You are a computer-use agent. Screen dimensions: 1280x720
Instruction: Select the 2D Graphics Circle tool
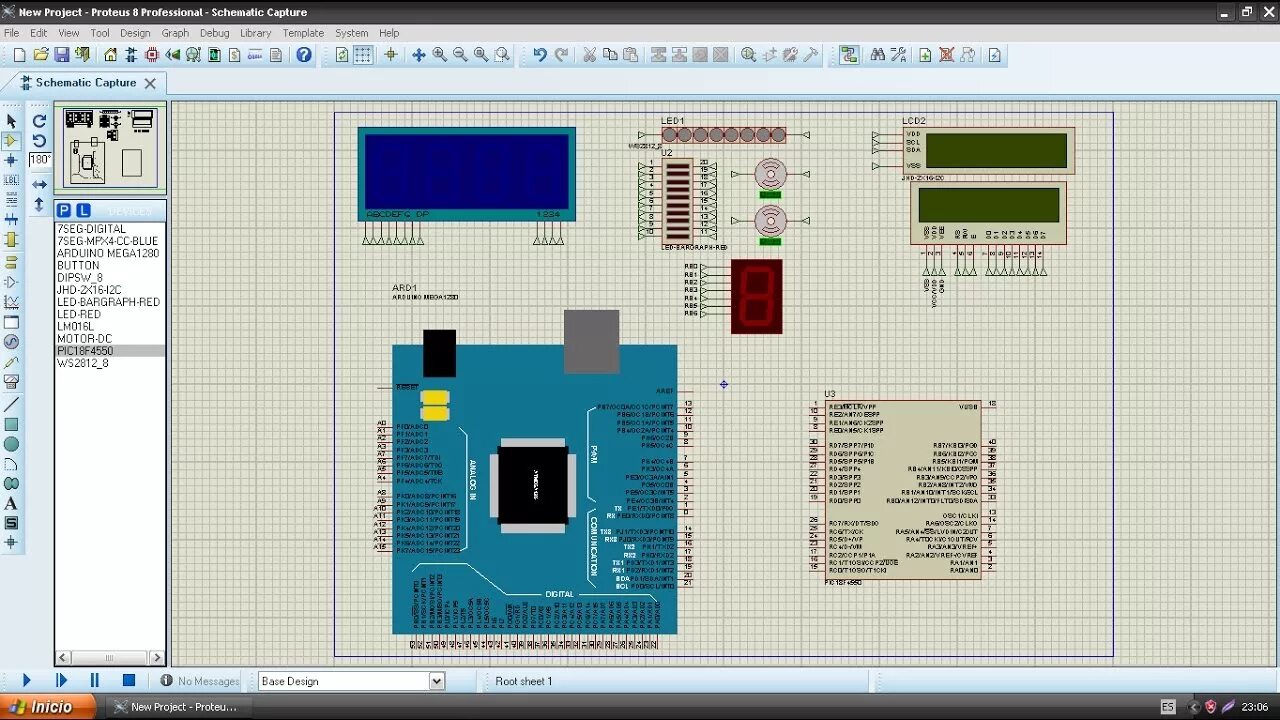[x=11, y=444]
